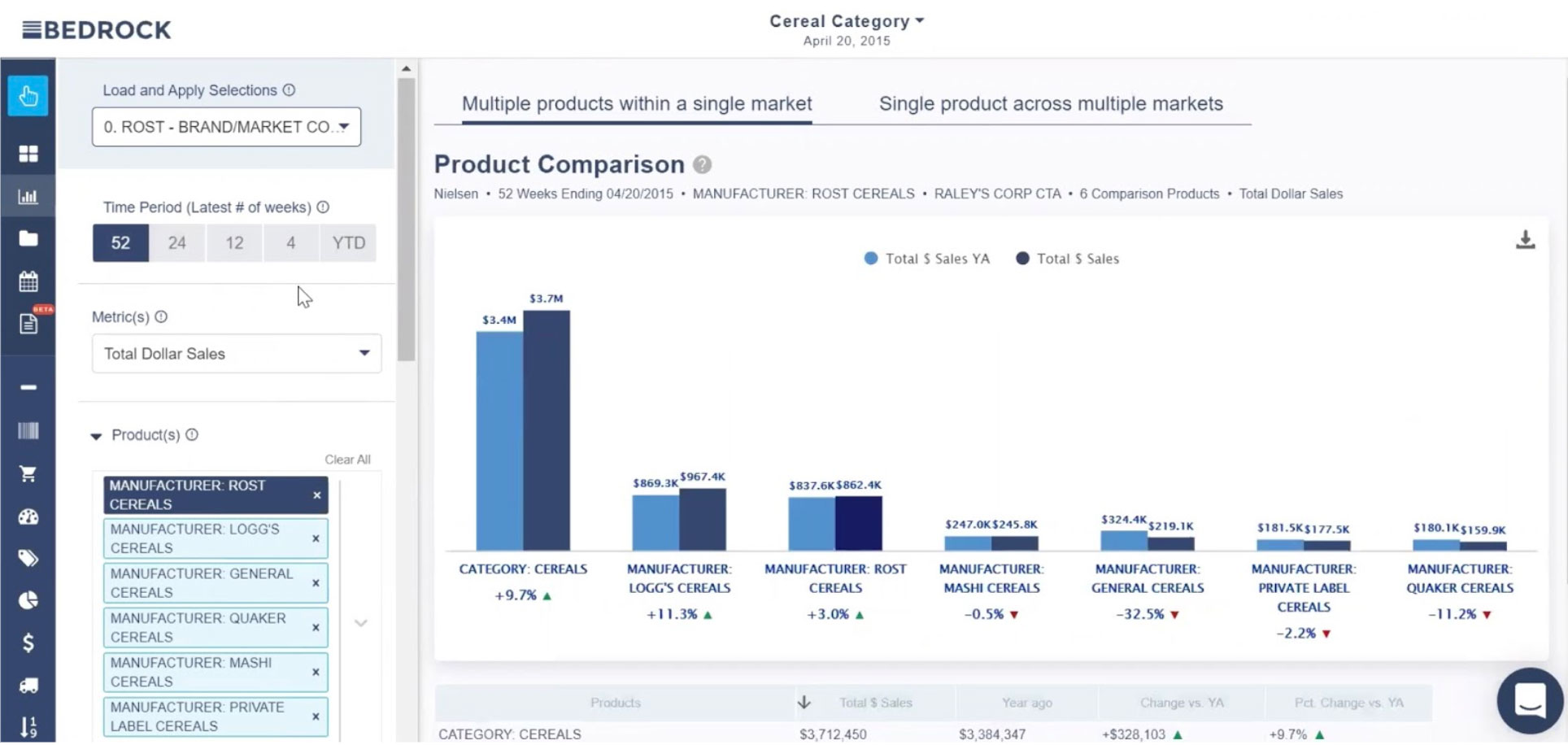Sort table by the down arrow icon
The width and height of the screenshot is (1568, 745).
pyautogui.click(x=804, y=702)
